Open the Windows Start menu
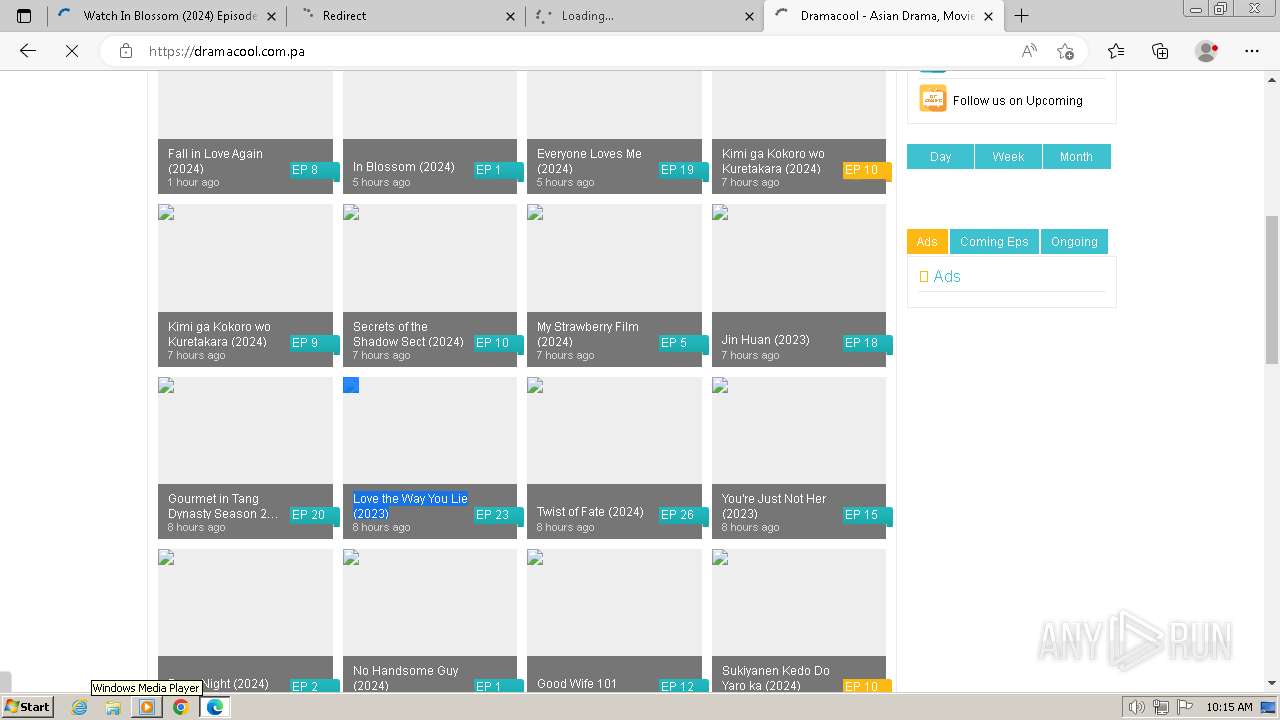Screen dimensions: 1280x720 click(x=28, y=707)
